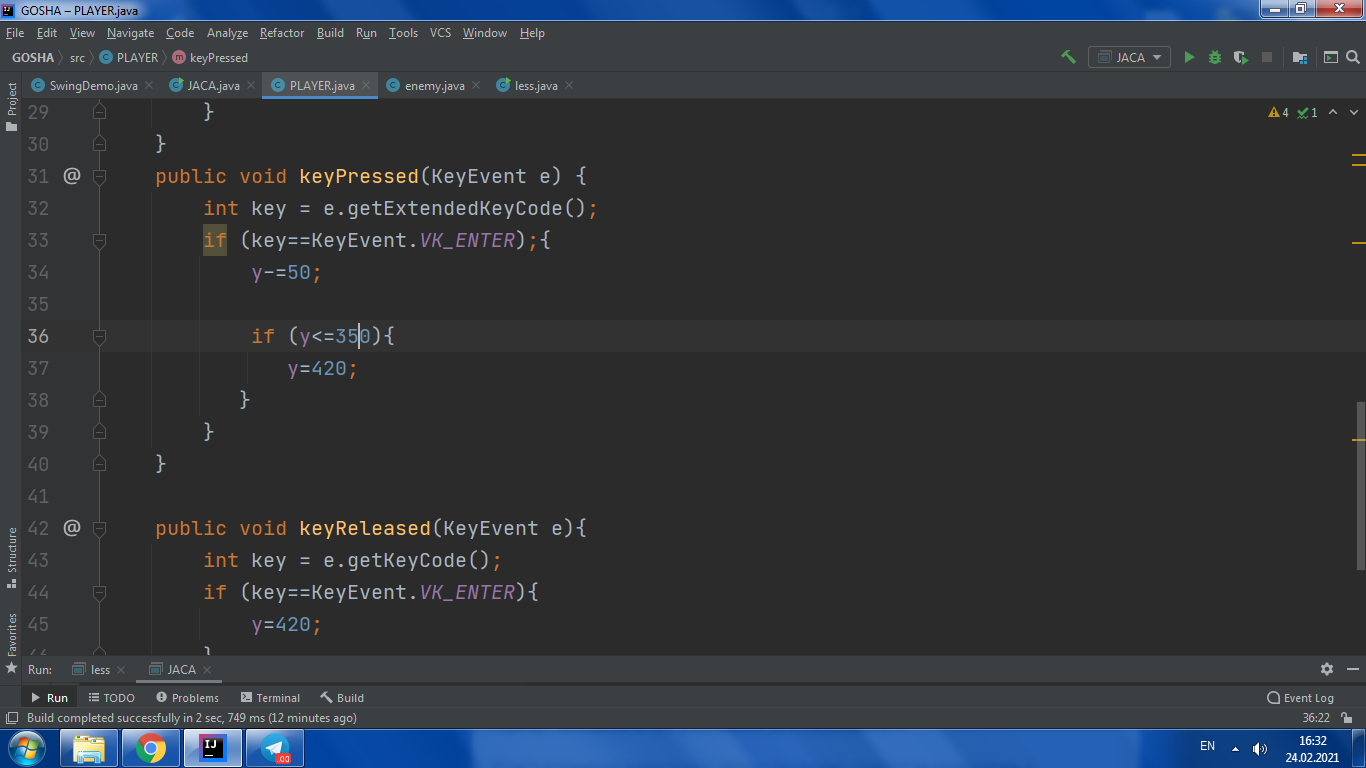The height and width of the screenshot is (768, 1366).
Task: Click the taskbar clock showing 16:32
Action: point(1312,748)
